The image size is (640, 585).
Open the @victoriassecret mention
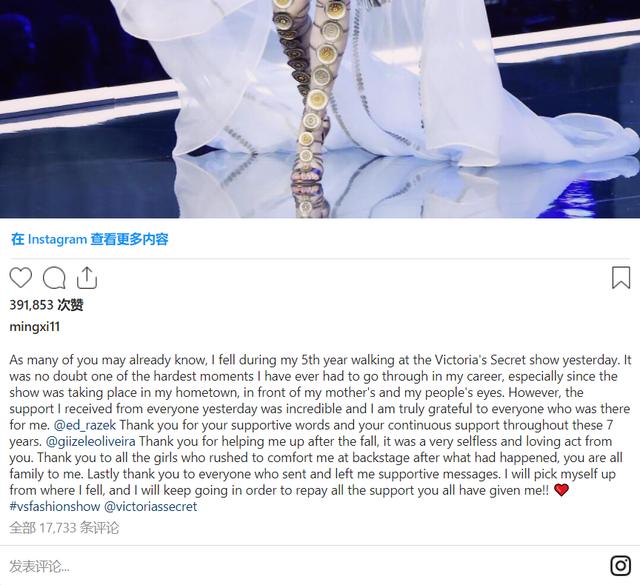tap(151, 507)
